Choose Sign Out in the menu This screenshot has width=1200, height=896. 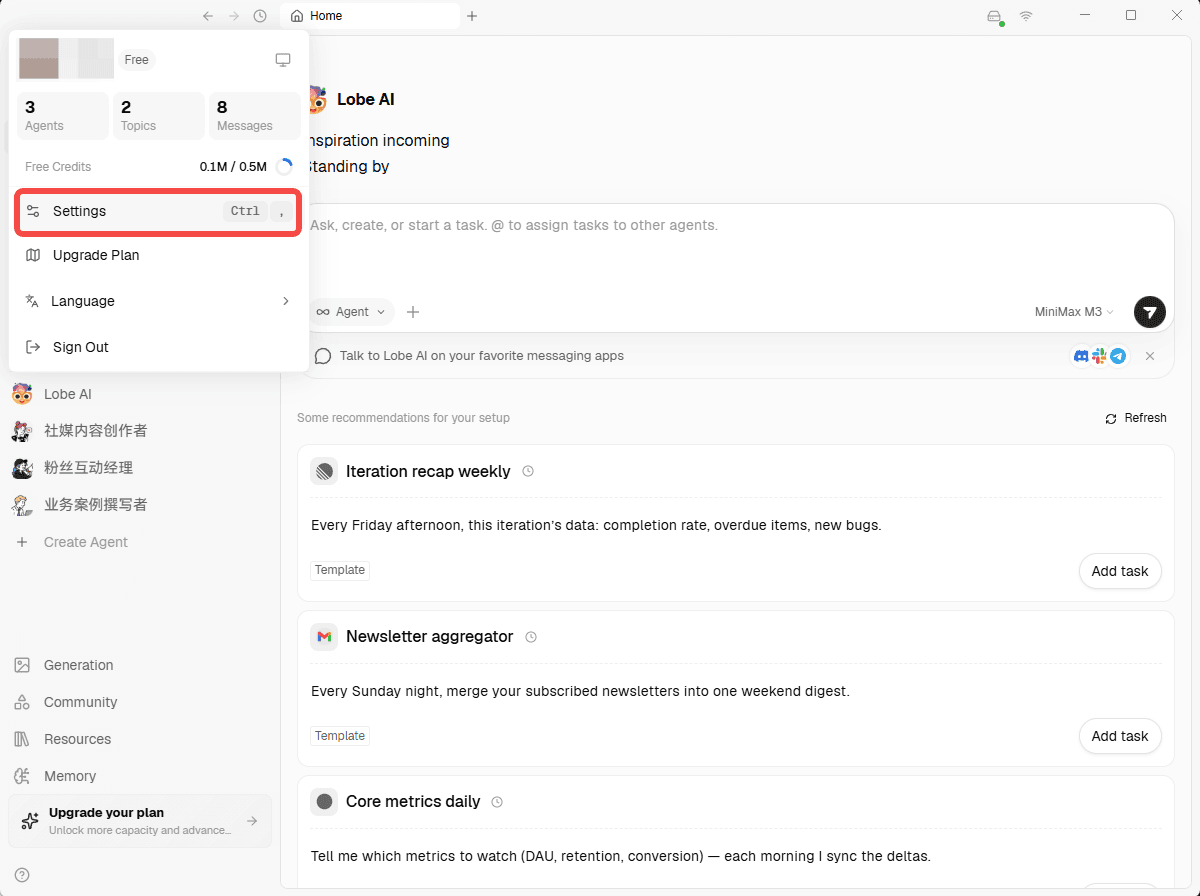pos(158,347)
